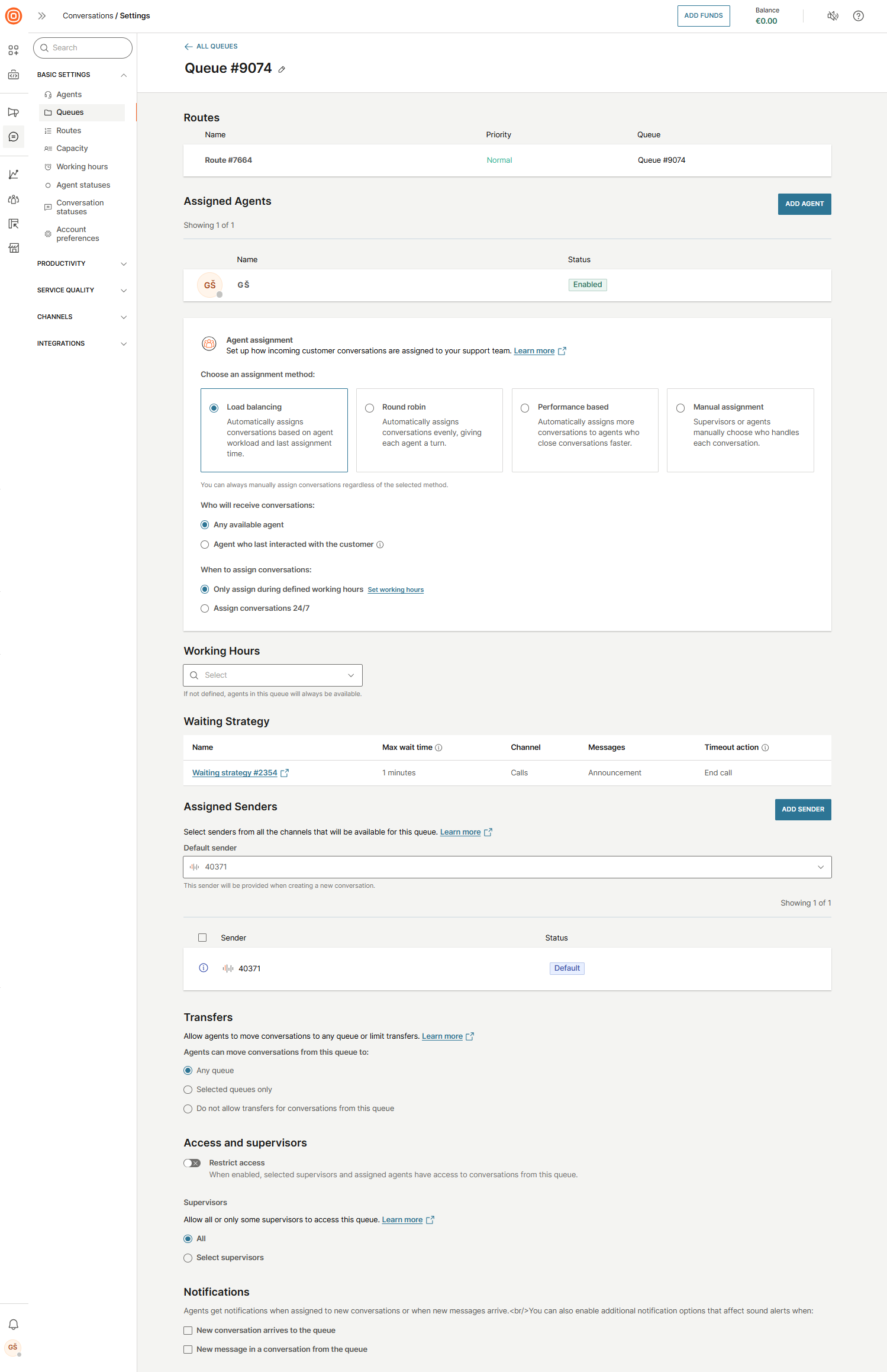The height and width of the screenshot is (1372, 887).
Task: Select Round robin assignment method
Action: (430, 430)
